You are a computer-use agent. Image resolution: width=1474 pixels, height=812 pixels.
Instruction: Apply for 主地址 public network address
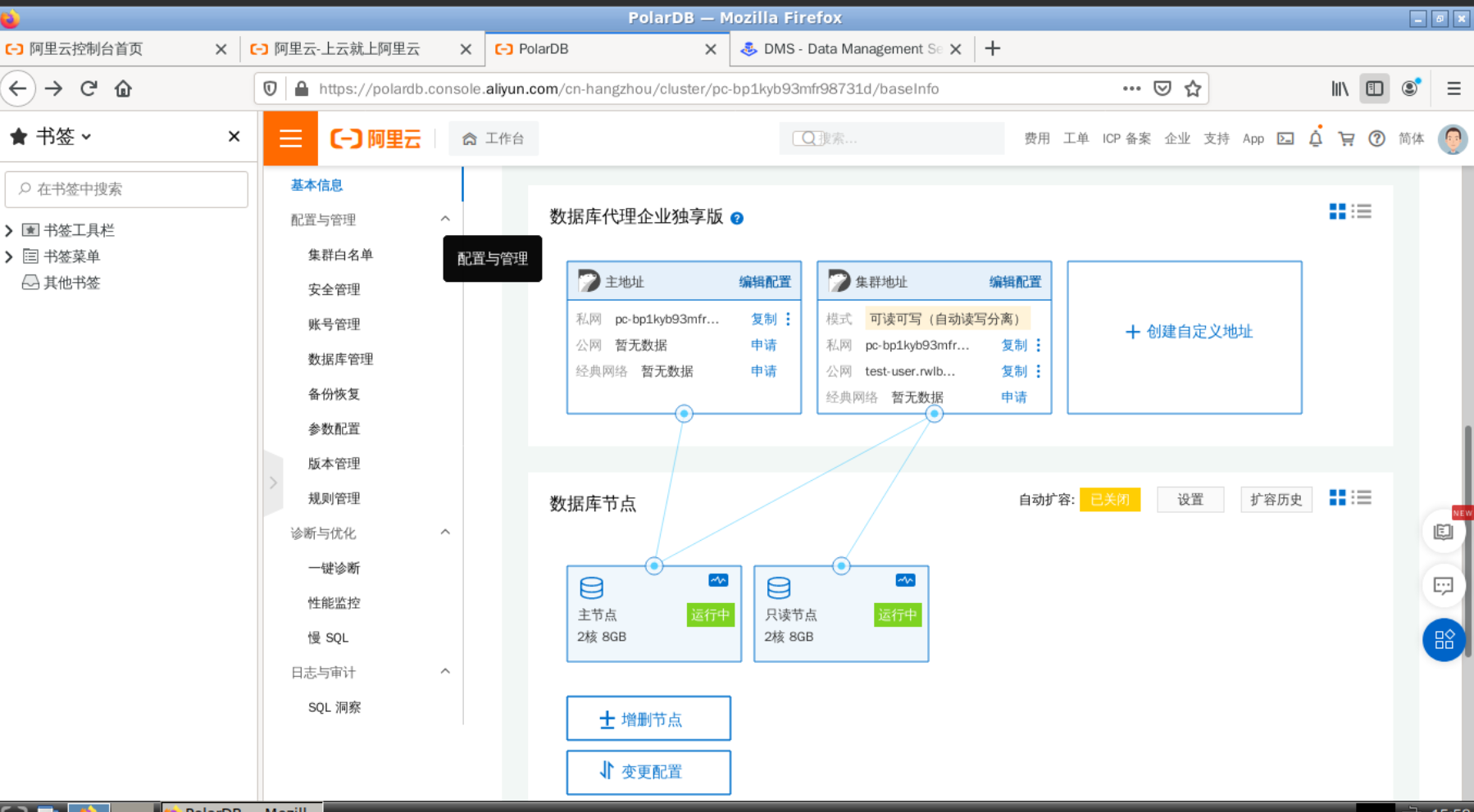[763, 345]
